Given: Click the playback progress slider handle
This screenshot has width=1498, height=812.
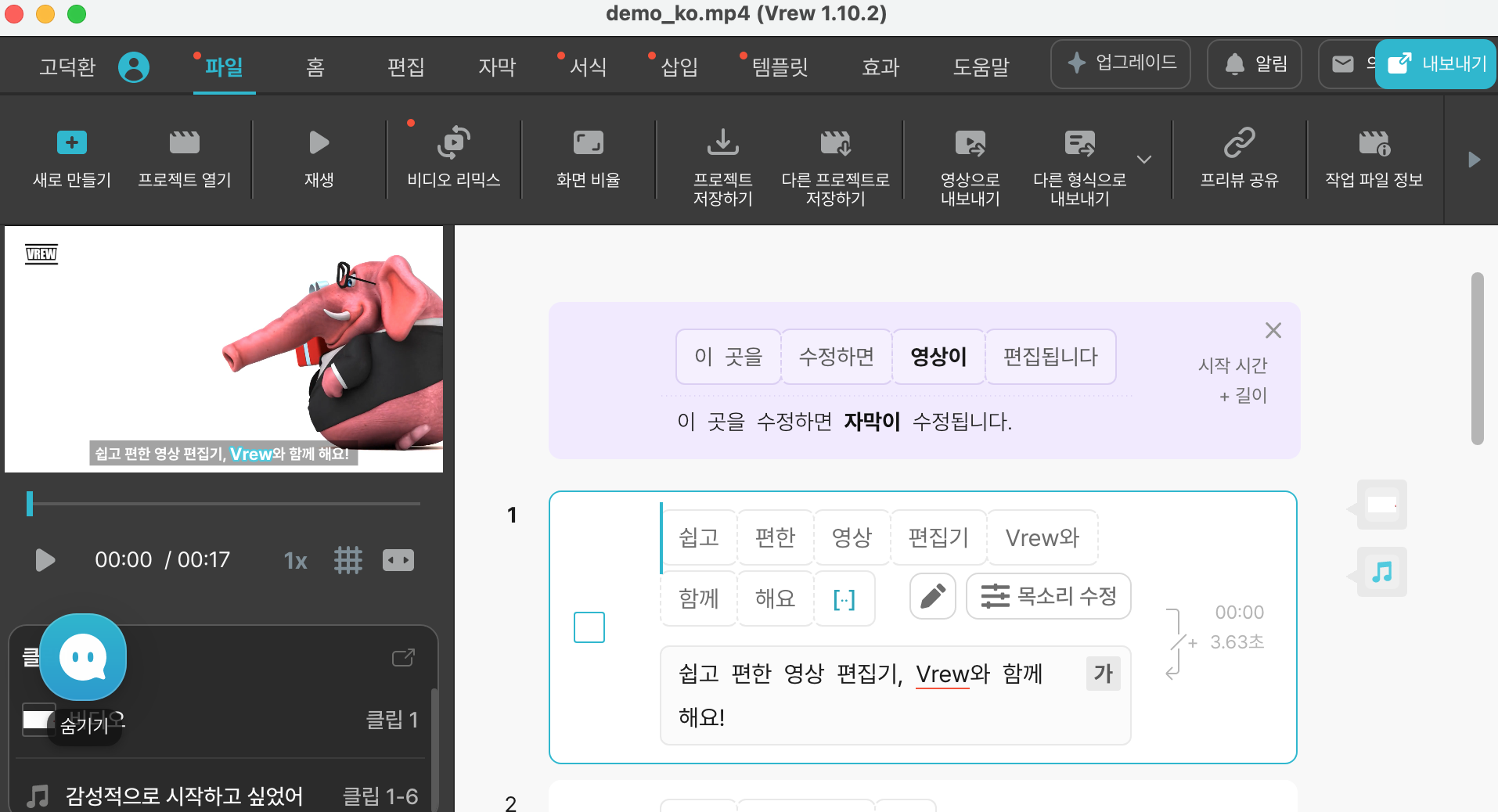Looking at the screenshot, I should point(30,503).
